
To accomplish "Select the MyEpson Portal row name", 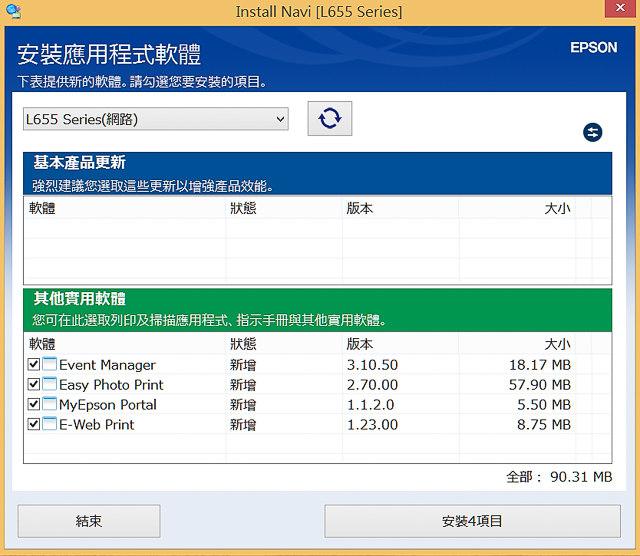I will 108,405.
